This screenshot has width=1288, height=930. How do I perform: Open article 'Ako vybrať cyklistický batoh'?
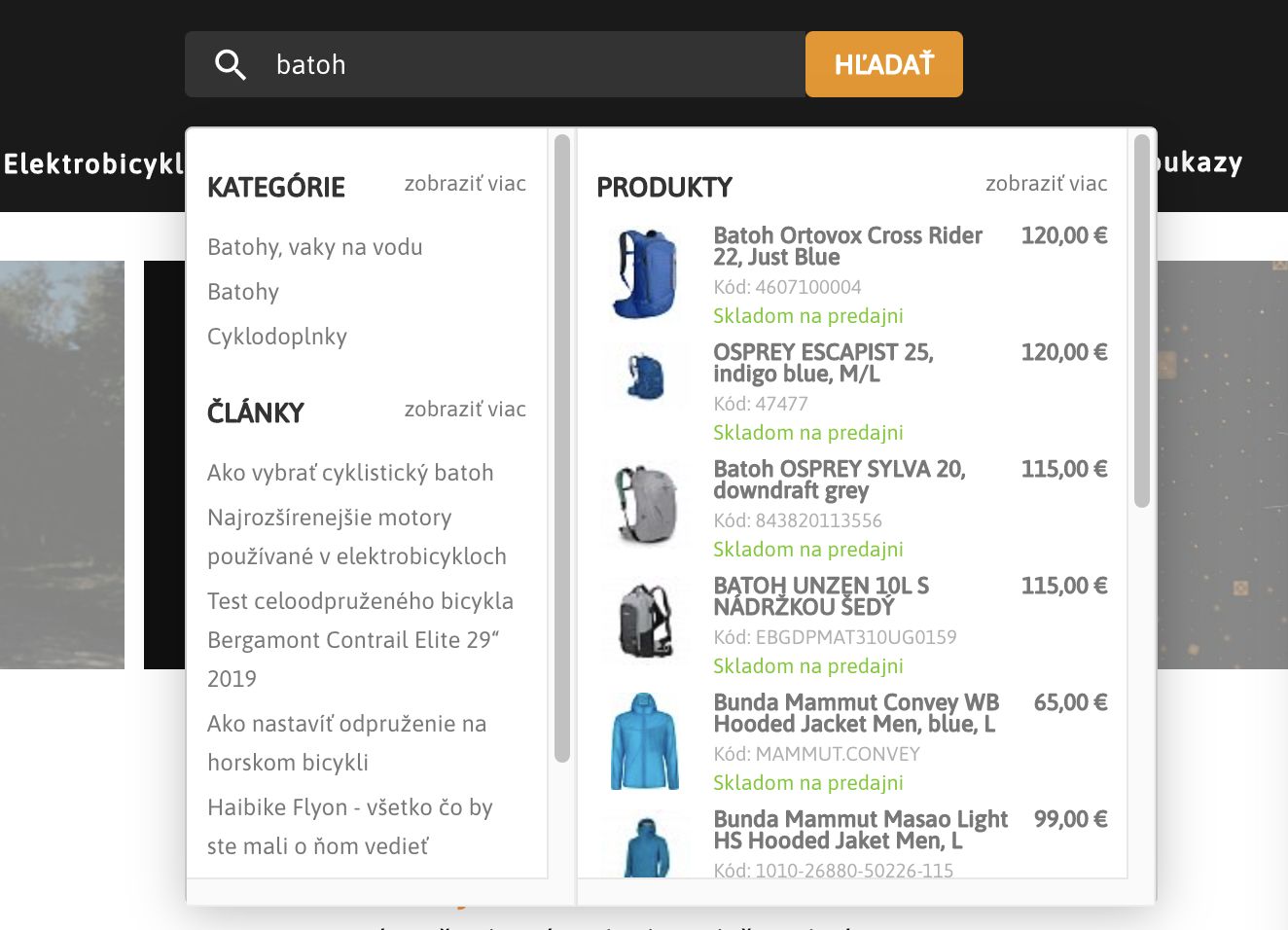350,473
